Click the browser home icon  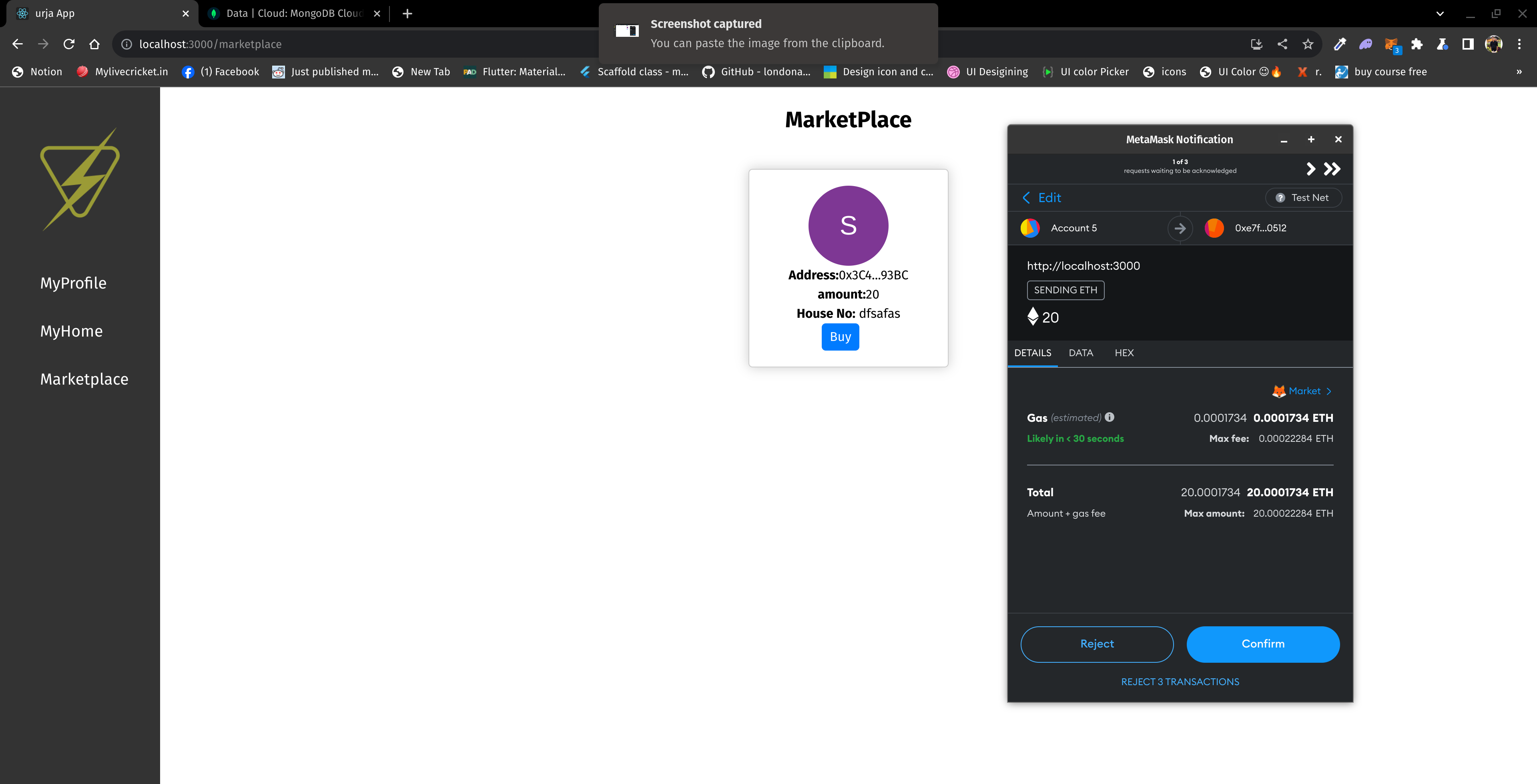click(x=94, y=44)
